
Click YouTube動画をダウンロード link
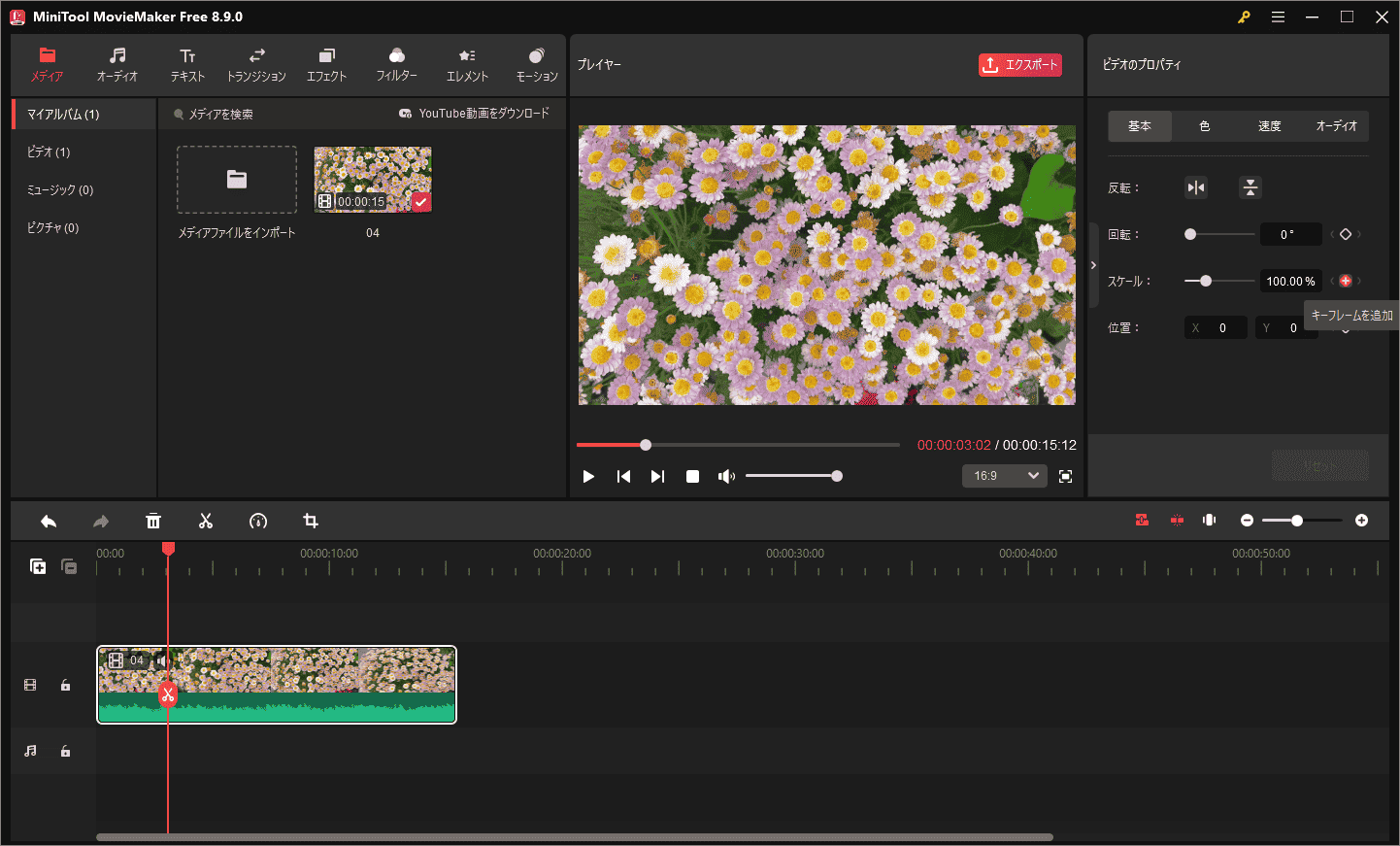474,114
